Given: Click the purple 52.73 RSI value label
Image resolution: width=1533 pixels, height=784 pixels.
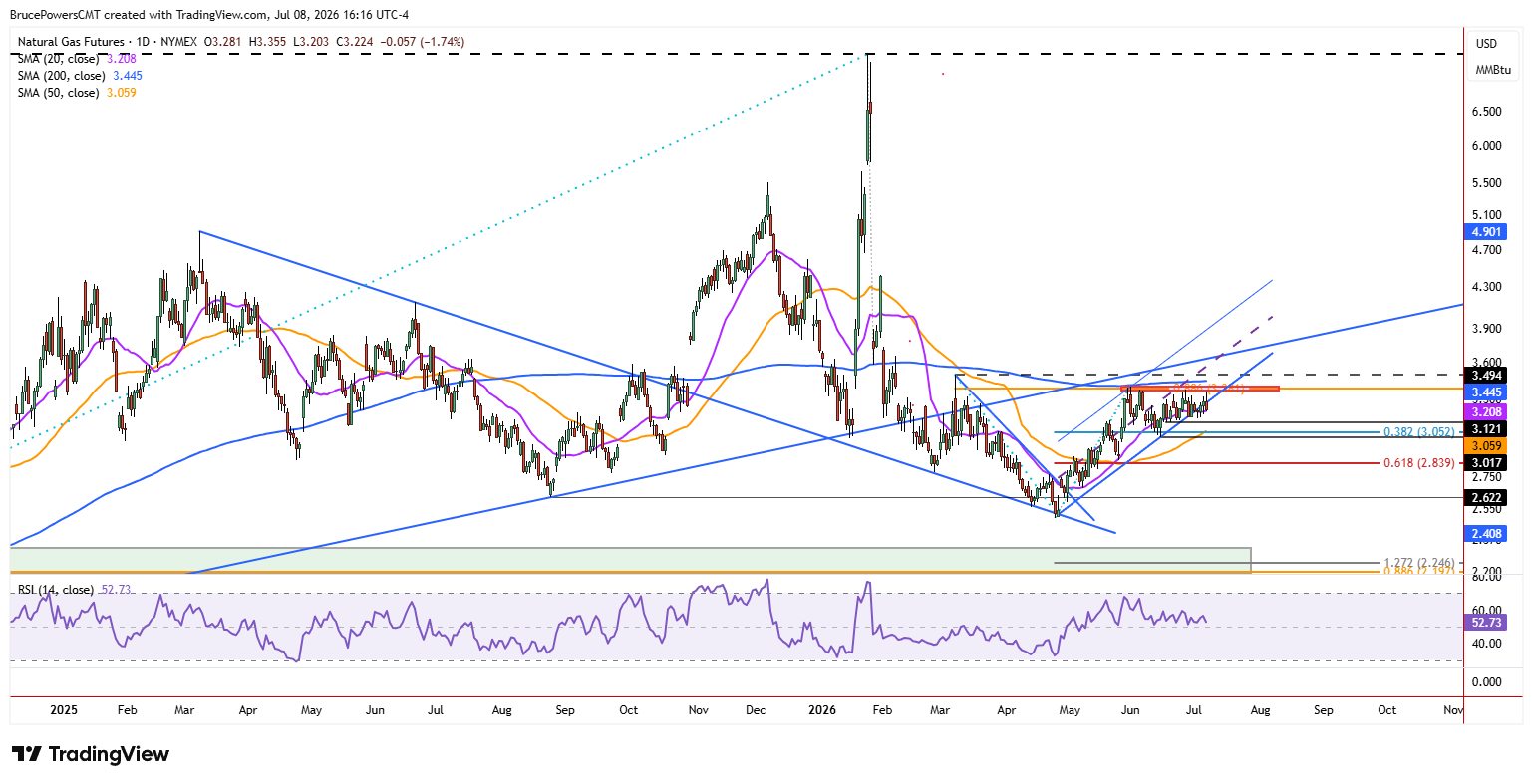Looking at the screenshot, I should pos(1486,622).
